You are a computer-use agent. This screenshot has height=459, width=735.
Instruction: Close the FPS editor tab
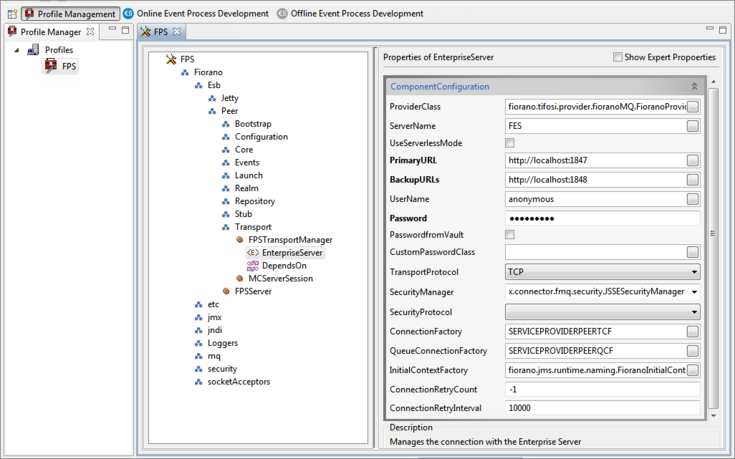click(x=177, y=31)
